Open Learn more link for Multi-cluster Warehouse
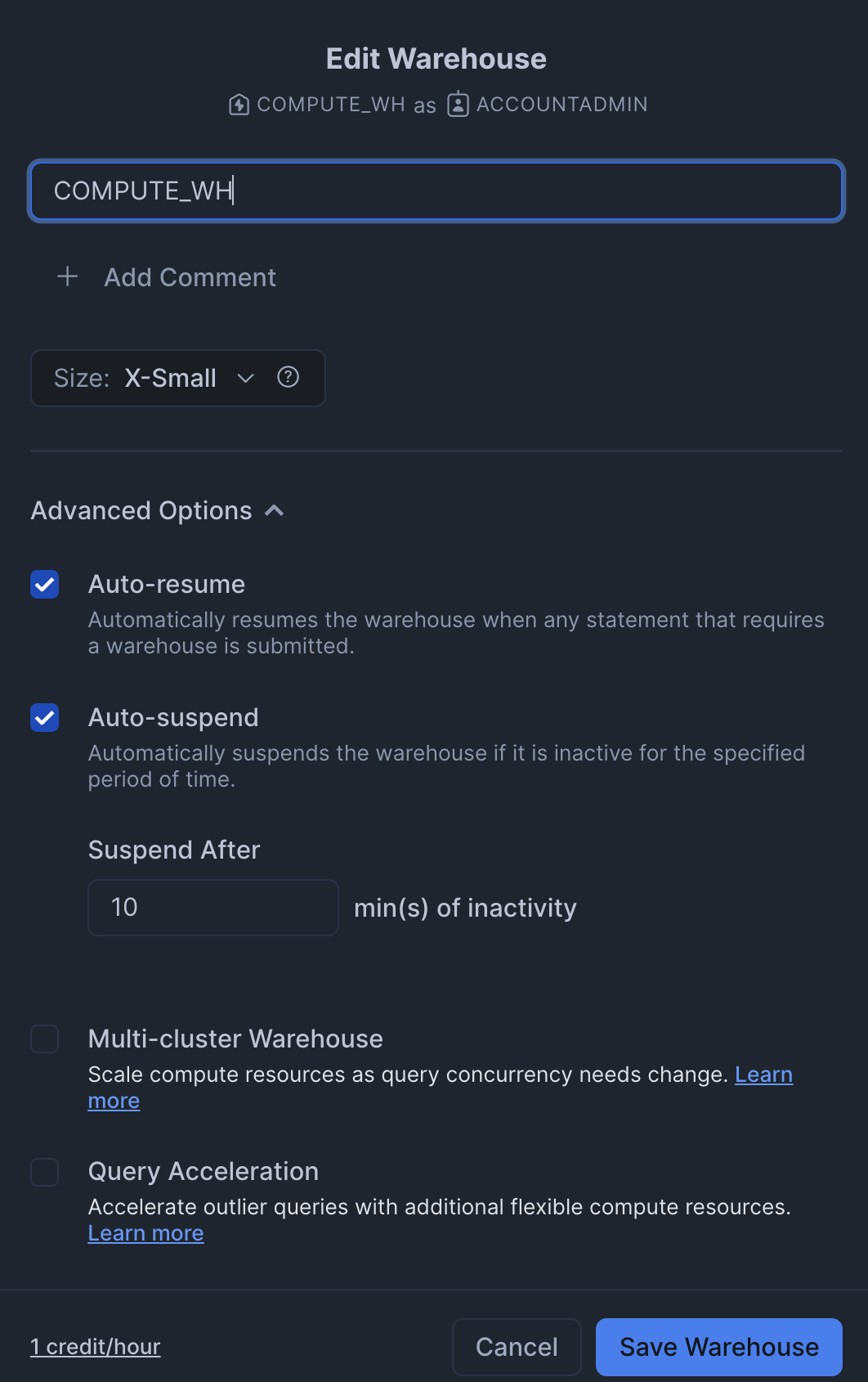The image size is (868, 1382). pos(763,1075)
